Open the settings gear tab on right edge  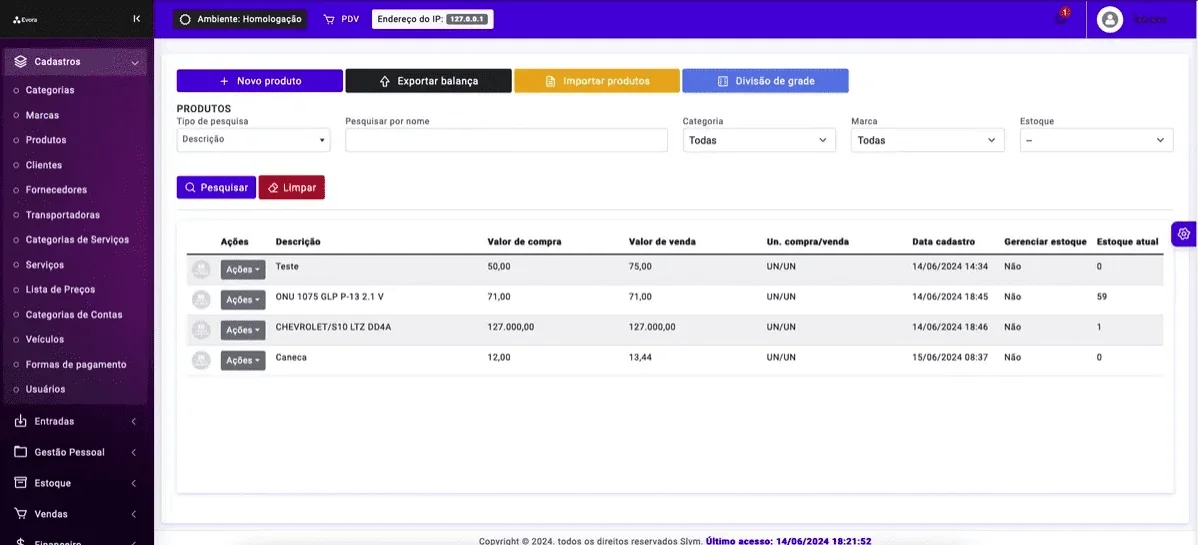point(1184,233)
